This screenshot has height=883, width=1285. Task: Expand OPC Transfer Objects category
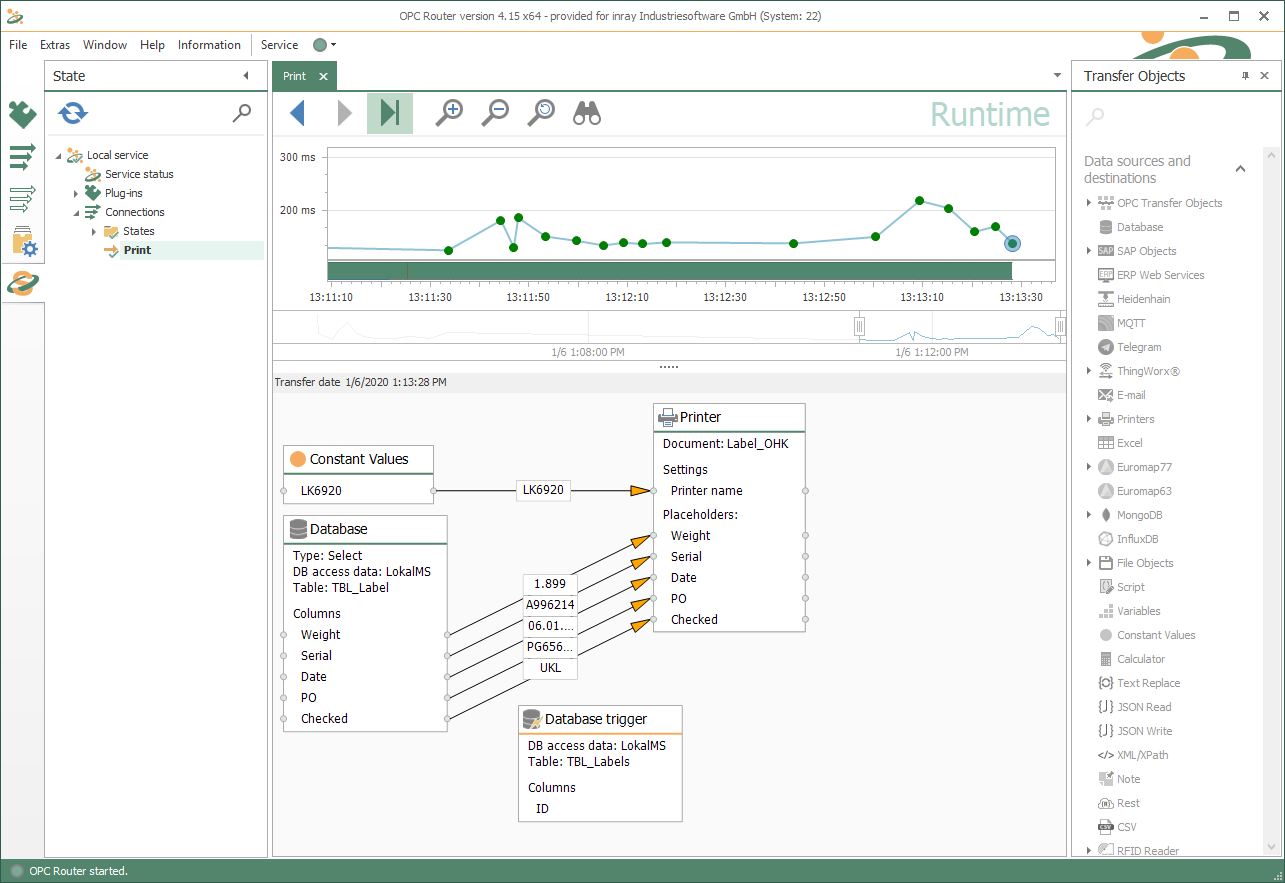point(1089,203)
